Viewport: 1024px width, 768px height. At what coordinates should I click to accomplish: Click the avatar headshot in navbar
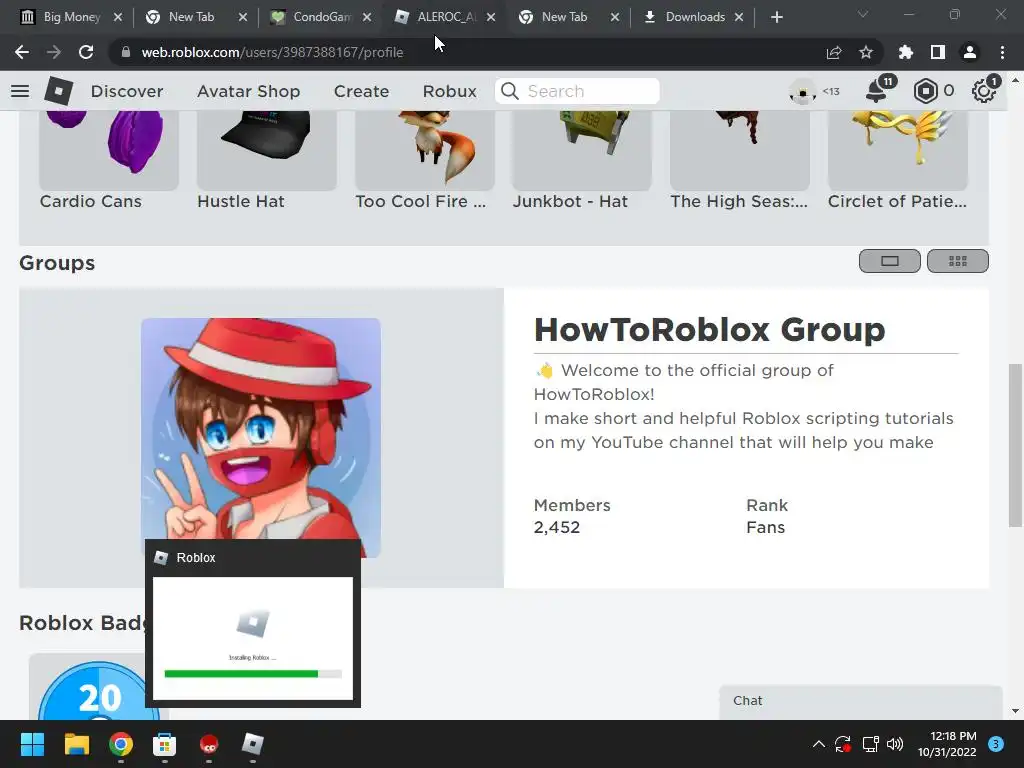(802, 91)
